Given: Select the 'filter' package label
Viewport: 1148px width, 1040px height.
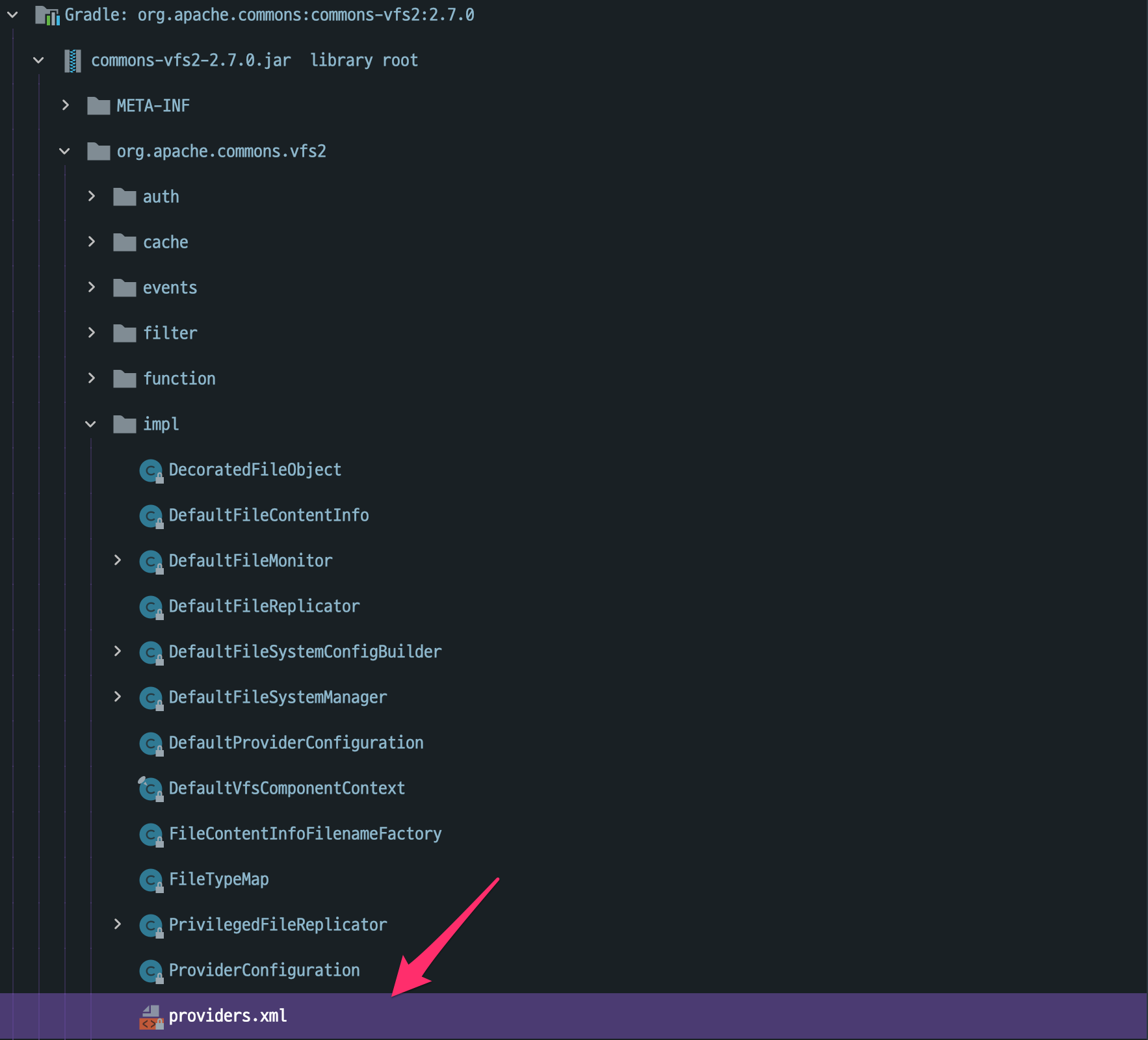Looking at the screenshot, I should tap(170, 333).
